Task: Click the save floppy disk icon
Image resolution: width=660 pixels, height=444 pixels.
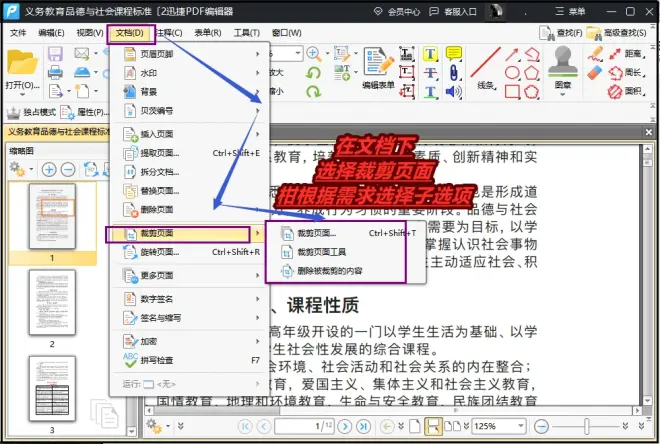Action: click(55, 54)
